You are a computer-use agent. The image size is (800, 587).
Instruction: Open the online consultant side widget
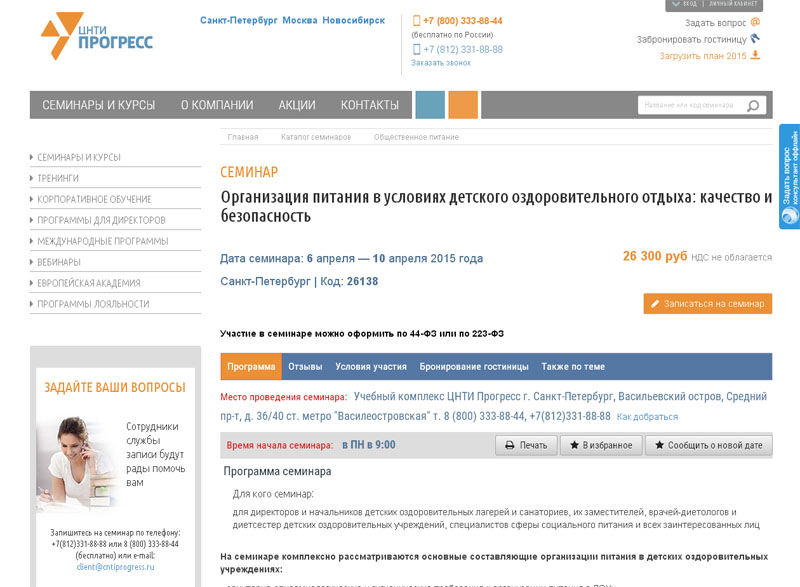[789, 176]
